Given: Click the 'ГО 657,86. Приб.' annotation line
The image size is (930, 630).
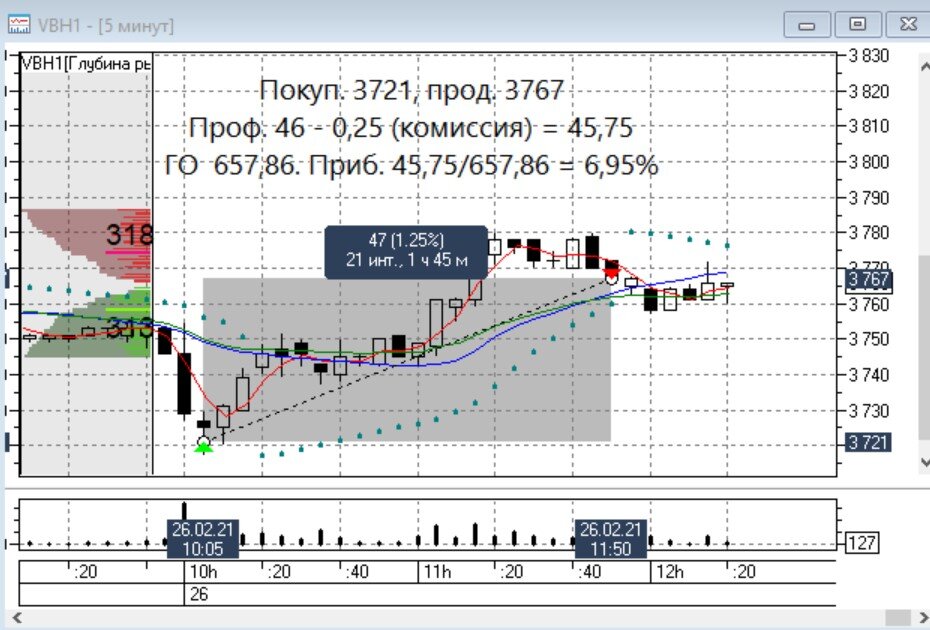Looking at the screenshot, I should click(x=411, y=165).
